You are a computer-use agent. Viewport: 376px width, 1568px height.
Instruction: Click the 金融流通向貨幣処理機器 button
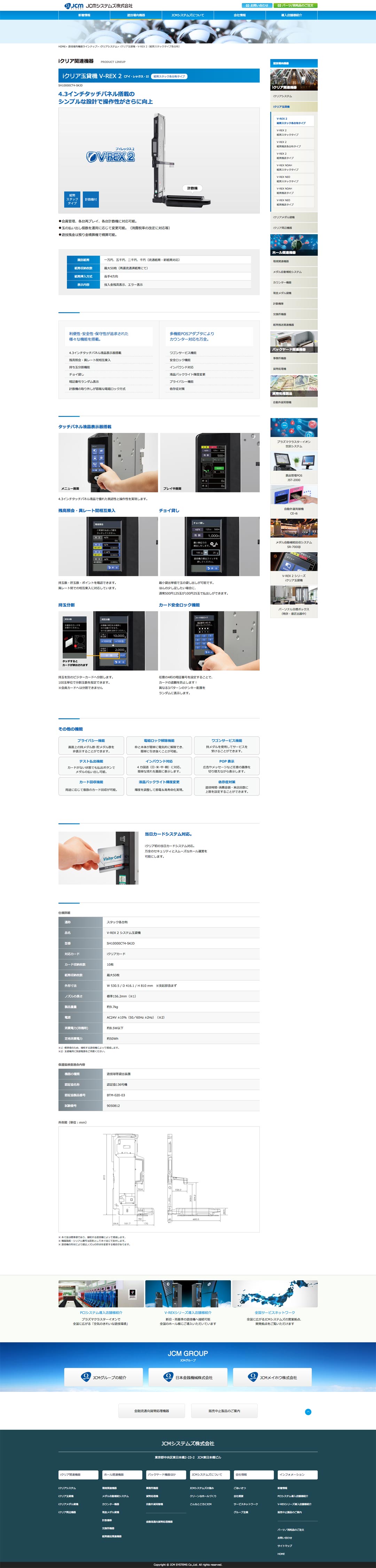tap(152, 1410)
